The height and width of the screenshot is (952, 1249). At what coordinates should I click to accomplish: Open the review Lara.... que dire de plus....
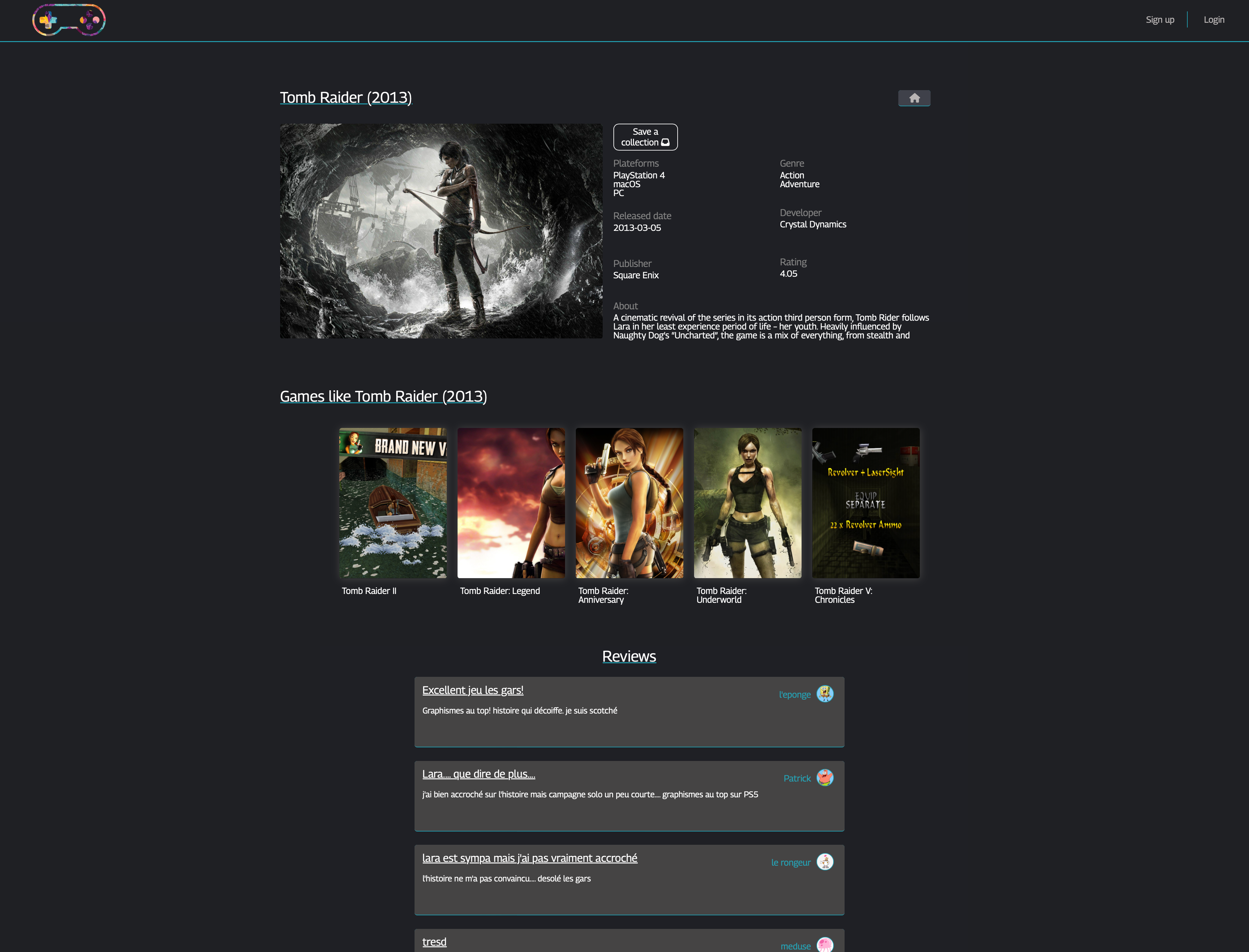(479, 774)
